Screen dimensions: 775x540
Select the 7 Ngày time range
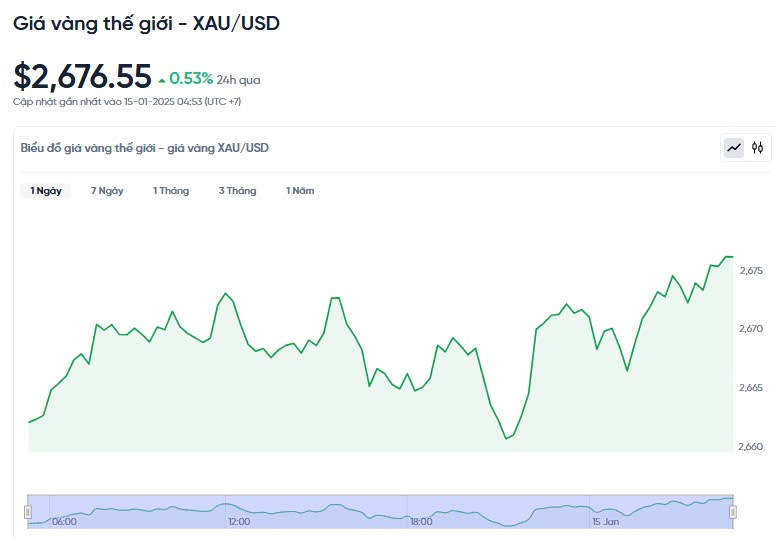[107, 191]
